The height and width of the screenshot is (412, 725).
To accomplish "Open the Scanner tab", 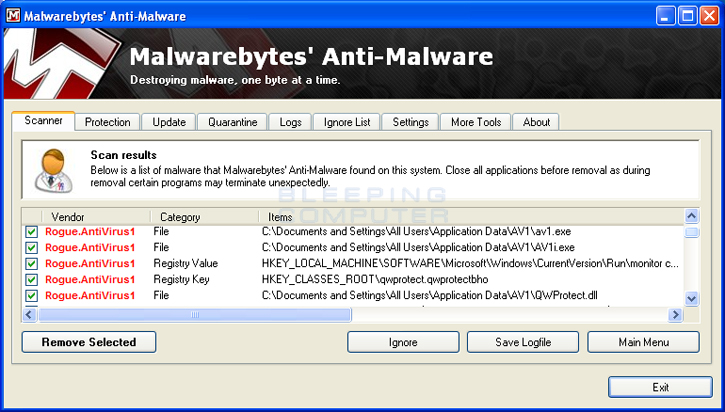I will click(x=43, y=121).
